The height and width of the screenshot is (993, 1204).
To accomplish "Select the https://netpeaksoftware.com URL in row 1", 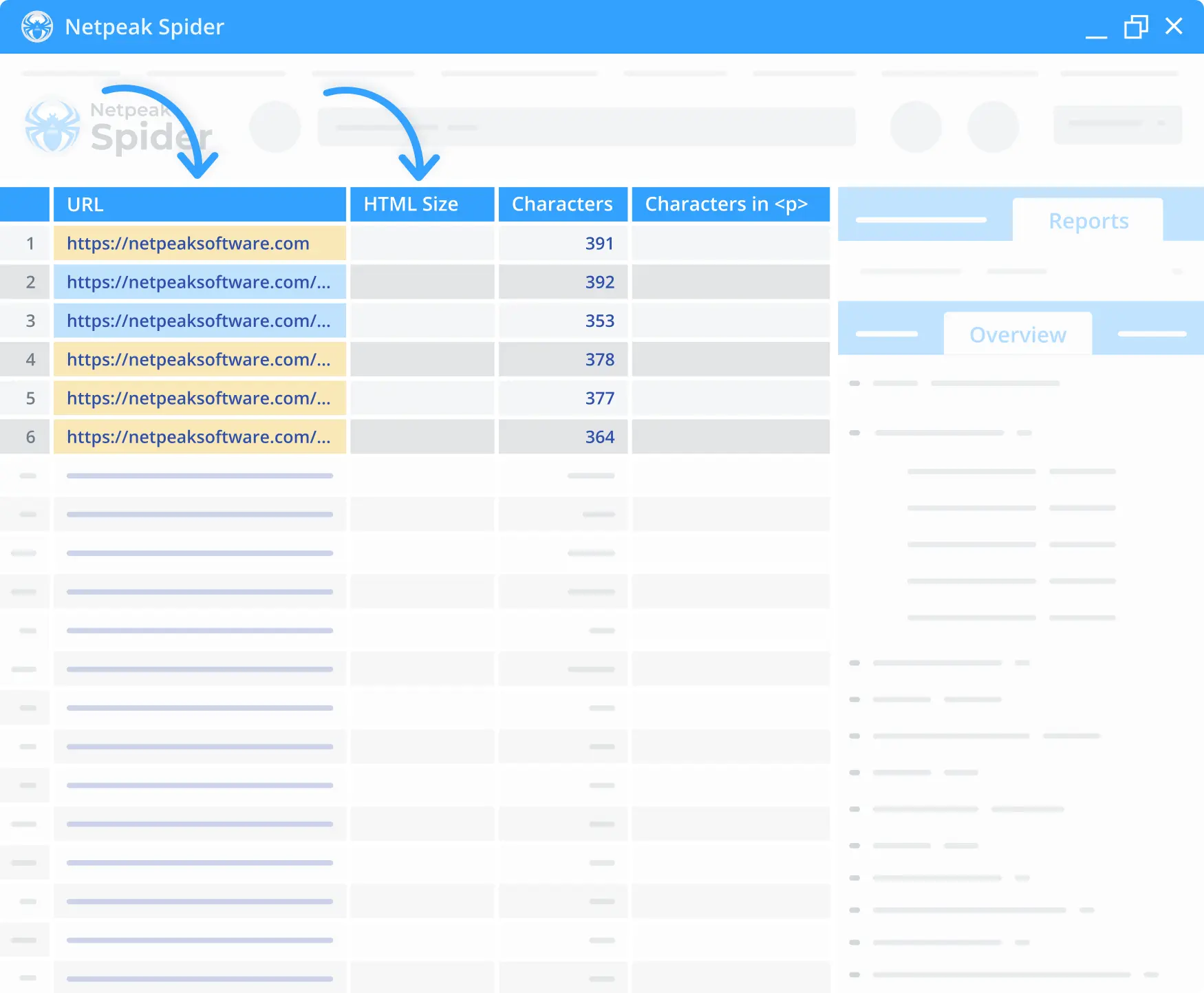I will (x=200, y=243).
